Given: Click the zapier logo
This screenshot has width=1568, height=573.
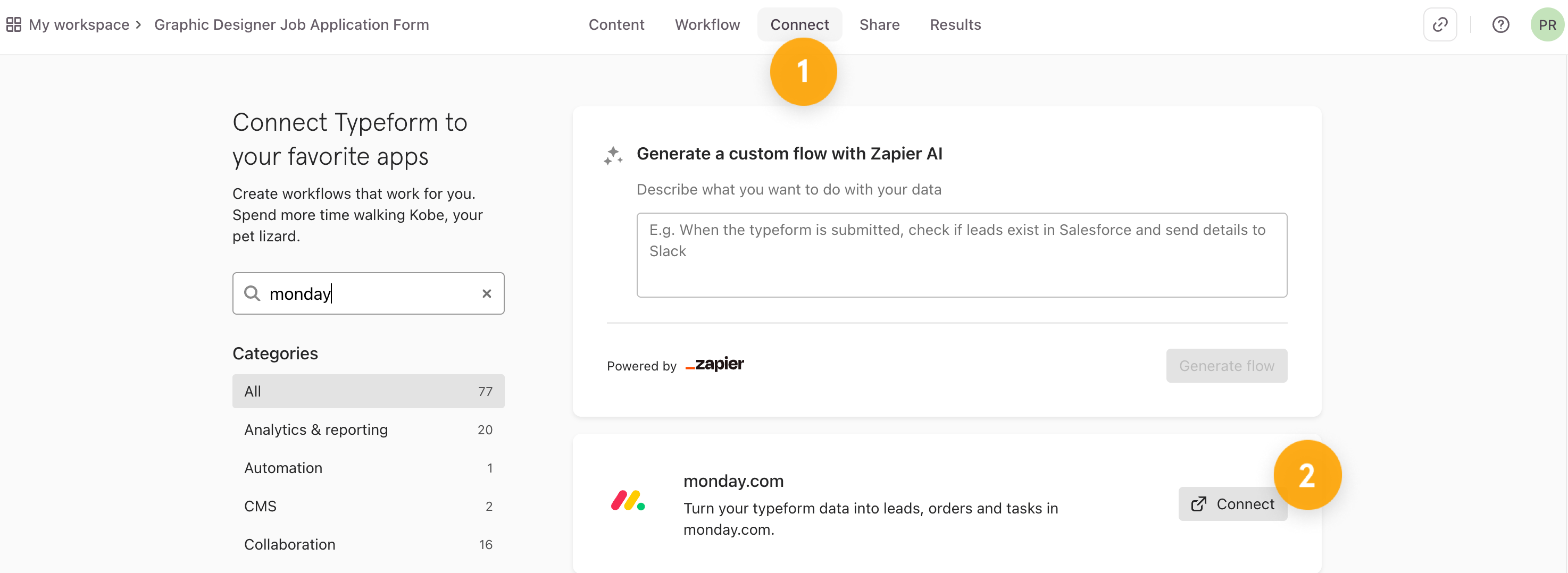Looking at the screenshot, I should click(x=715, y=364).
